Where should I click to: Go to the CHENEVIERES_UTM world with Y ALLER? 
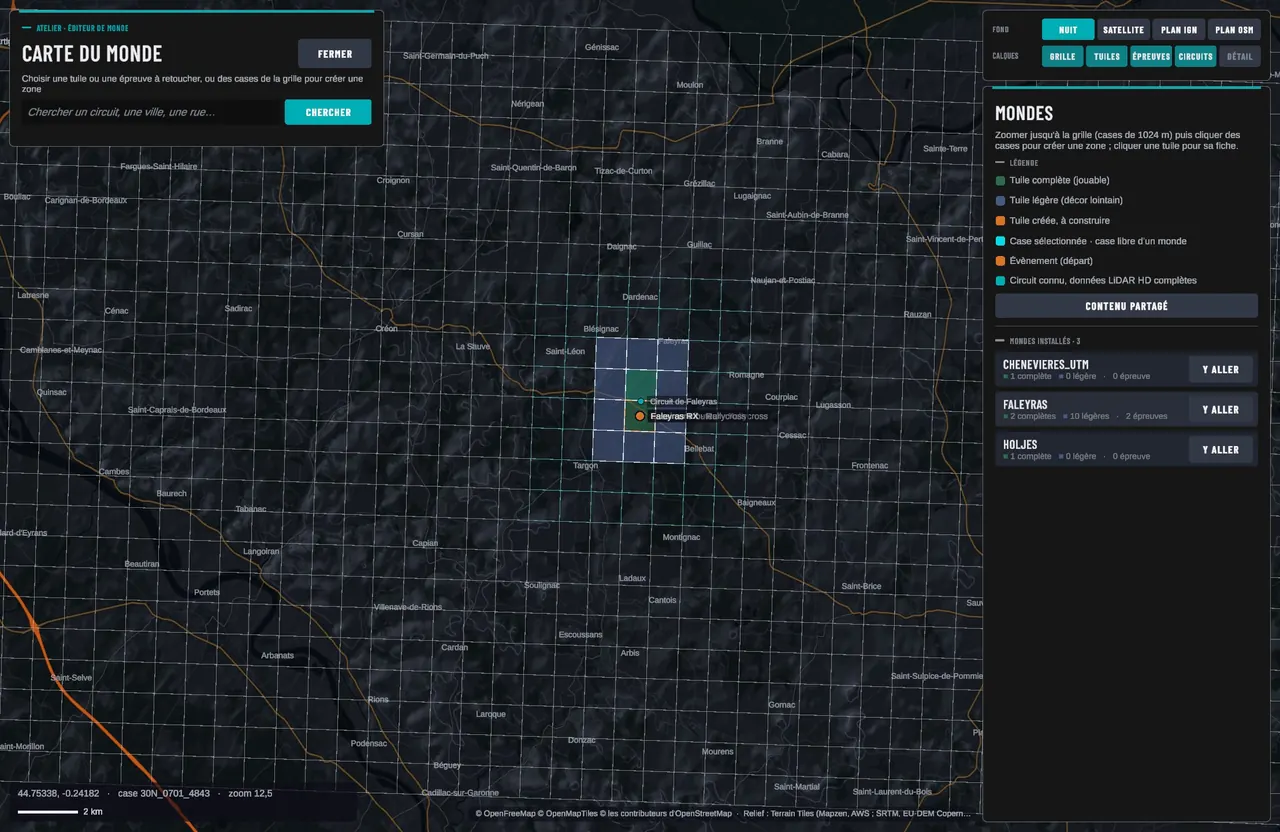pos(1220,370)
